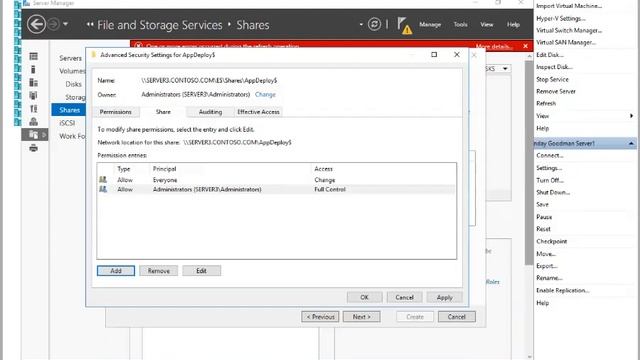Click the Add button
The image size is (640, 360).
pyautogui.click(x=116, y=271)
